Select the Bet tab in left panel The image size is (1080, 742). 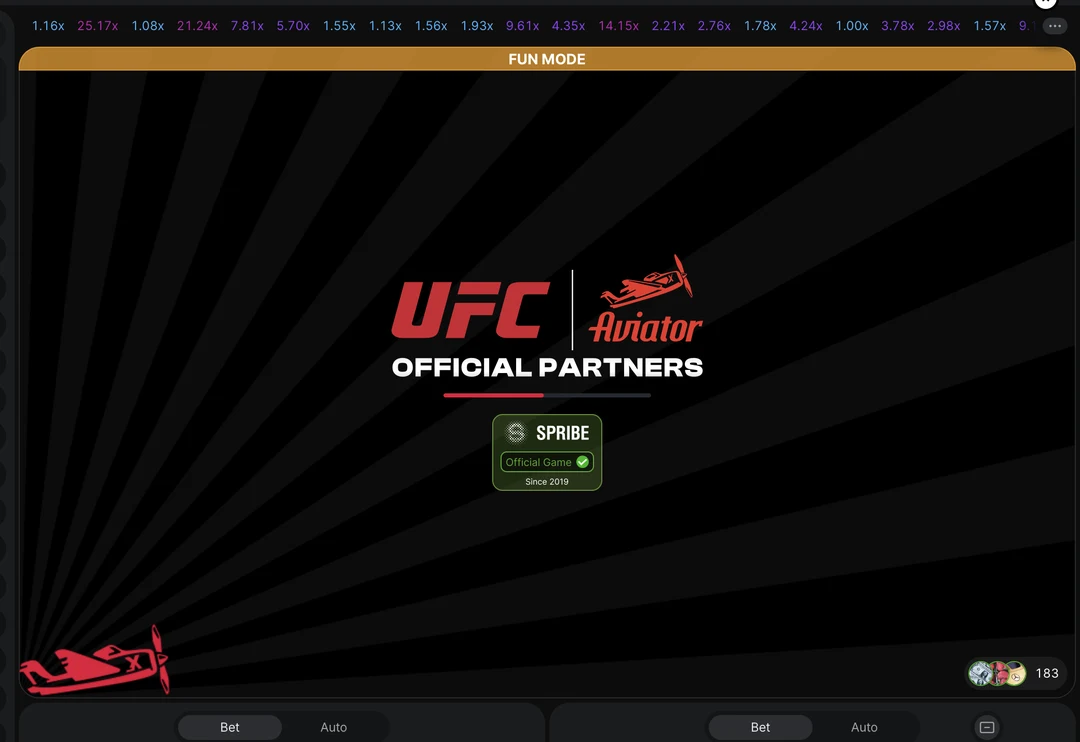[x=229, y=727]
